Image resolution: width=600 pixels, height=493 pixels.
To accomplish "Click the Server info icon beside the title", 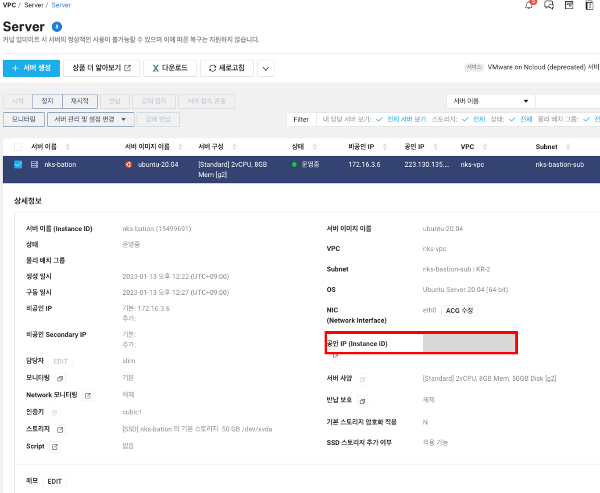I will click(57, 27).
